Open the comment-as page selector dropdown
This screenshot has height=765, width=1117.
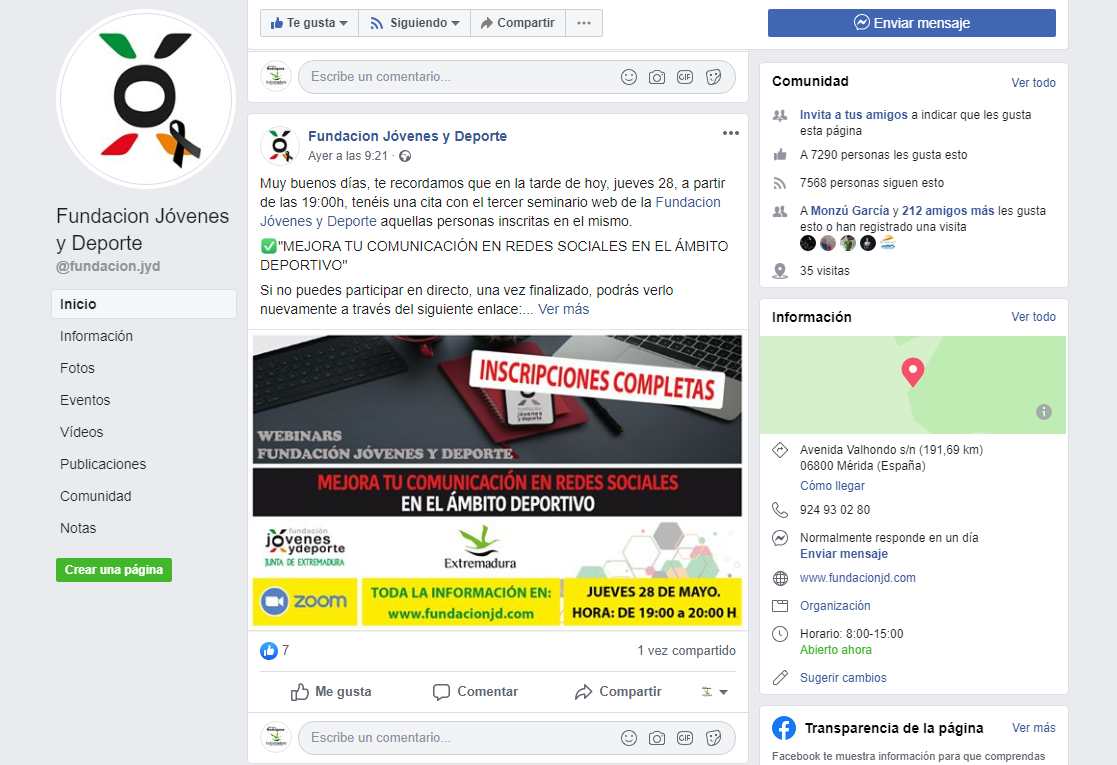coord(715,692)
